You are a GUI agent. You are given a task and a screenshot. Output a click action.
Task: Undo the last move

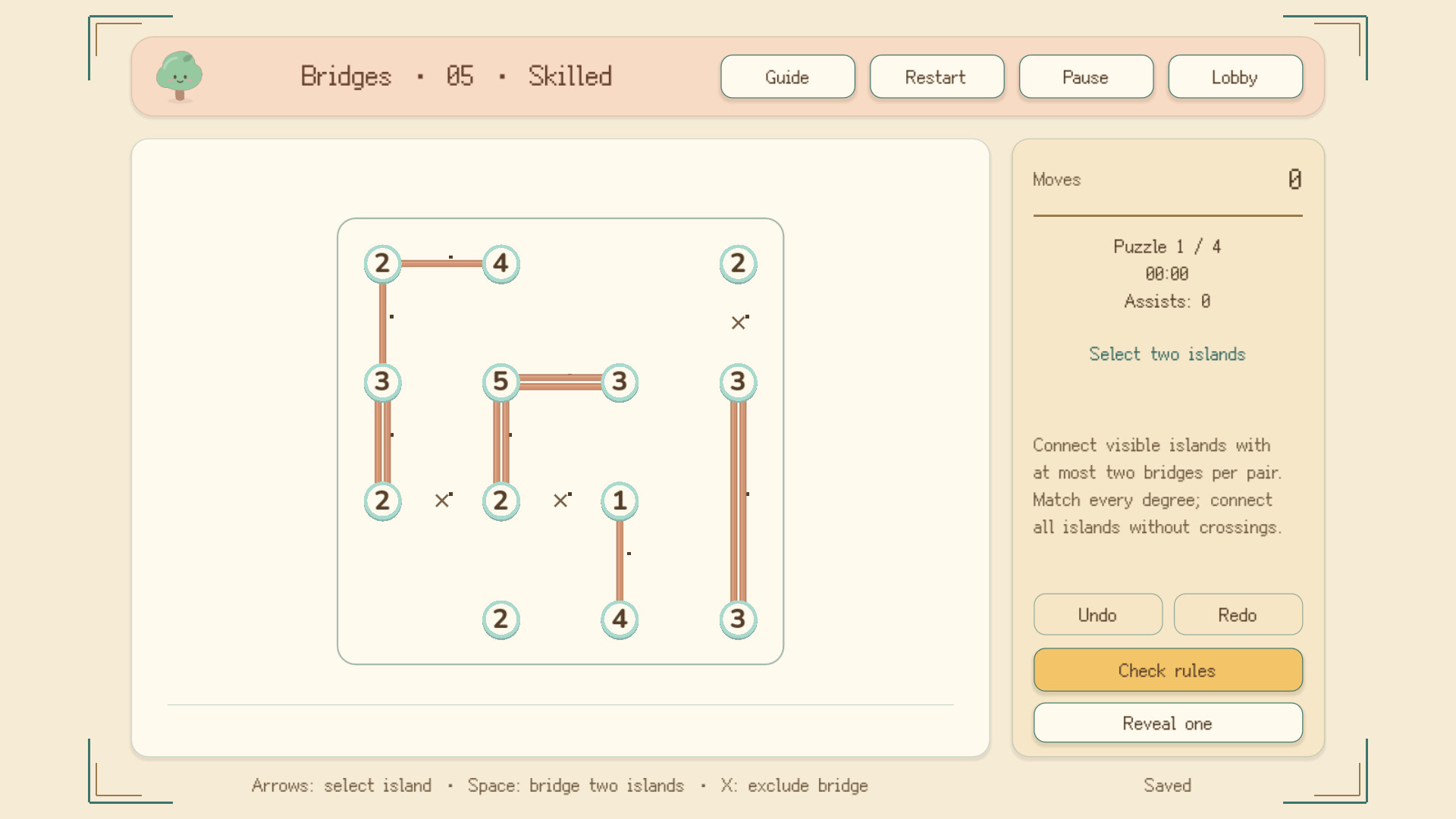point(1097,614)
